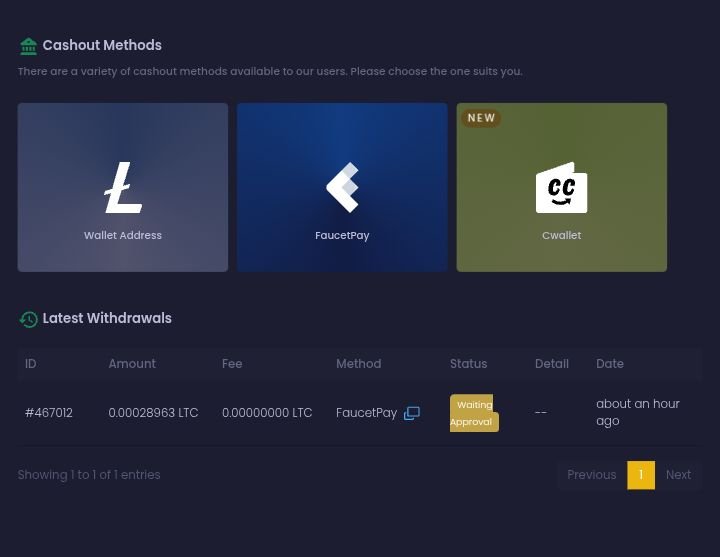Sort by the ID column header
720x557 pixels.
tap(31, 364)
